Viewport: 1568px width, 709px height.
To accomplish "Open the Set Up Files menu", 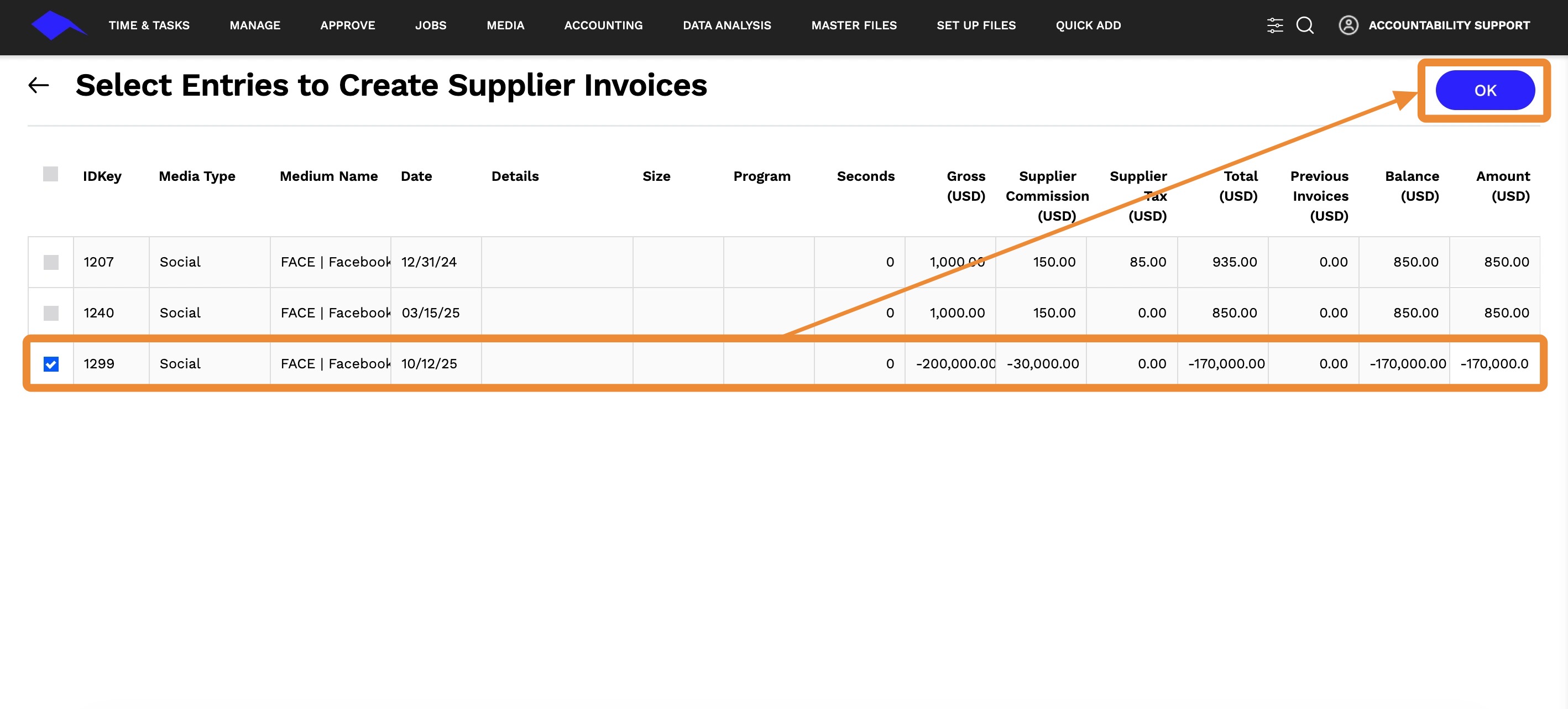I will (976, 25).
